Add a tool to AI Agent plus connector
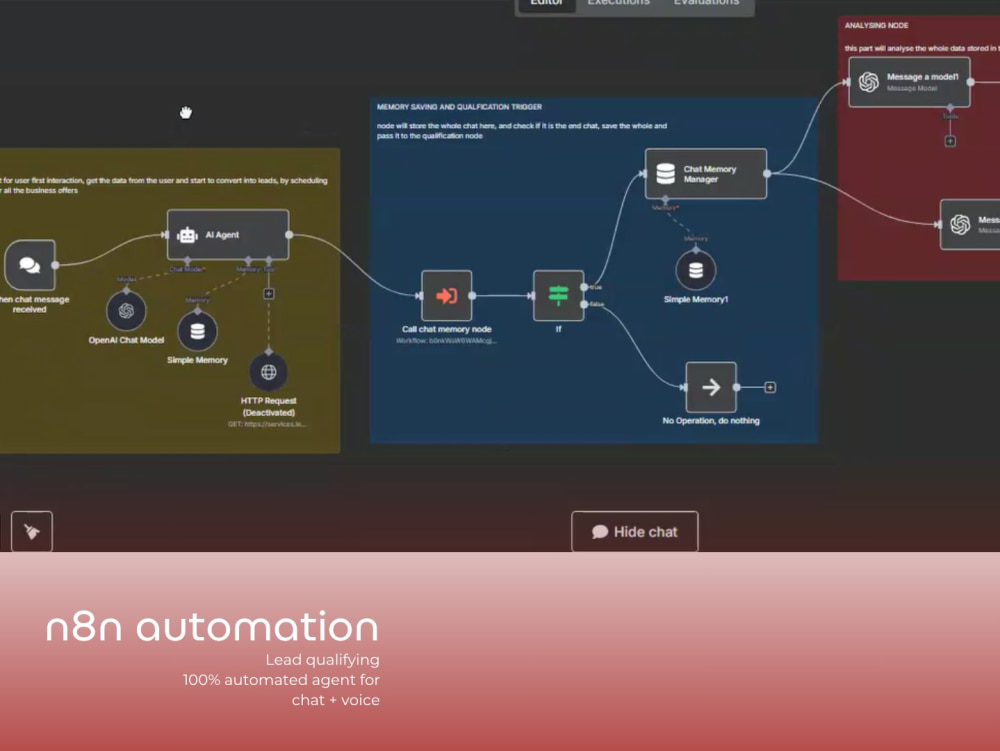Screen dimensions: 1000x751 [269, 294]
